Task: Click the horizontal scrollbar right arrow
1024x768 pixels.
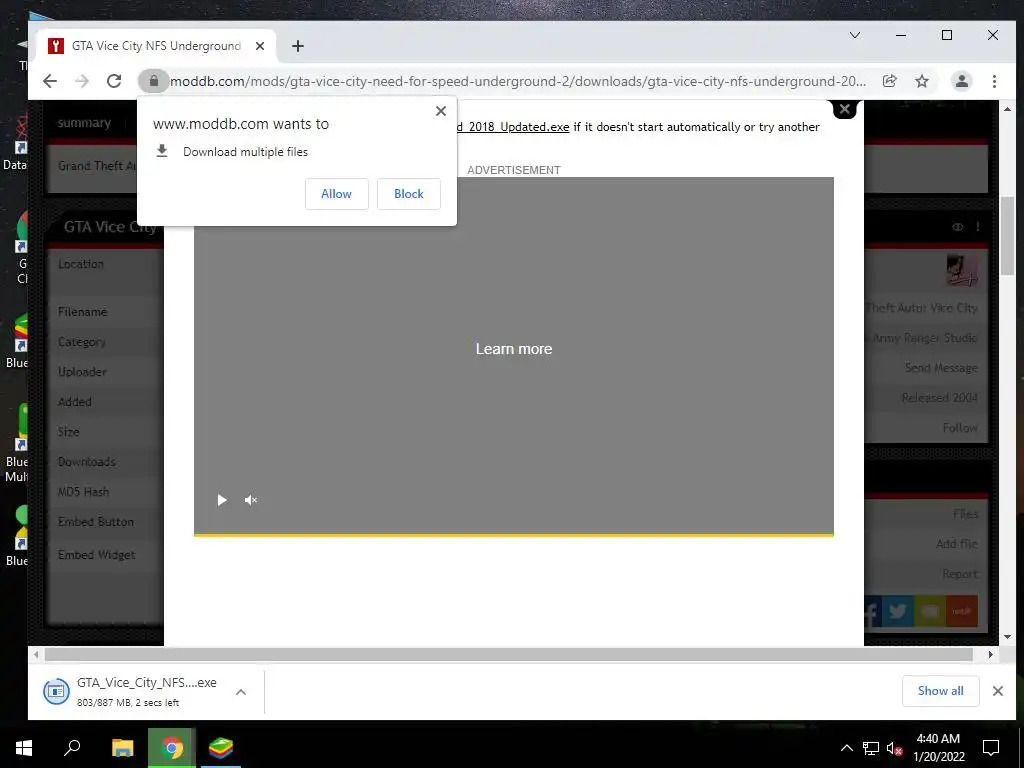Action: [991, 654]
